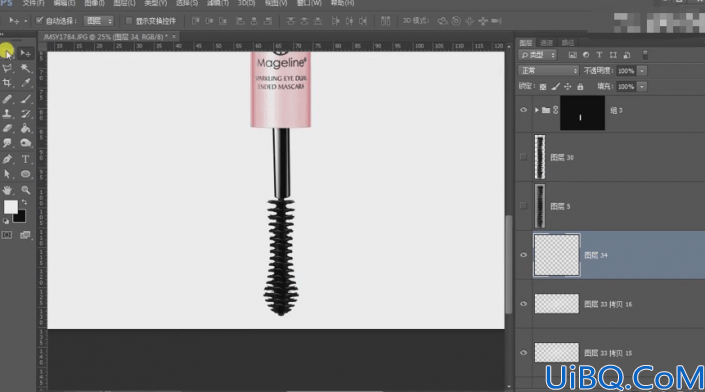Reset default foreground and background colors
705x392 pixels.
point(6,221)
